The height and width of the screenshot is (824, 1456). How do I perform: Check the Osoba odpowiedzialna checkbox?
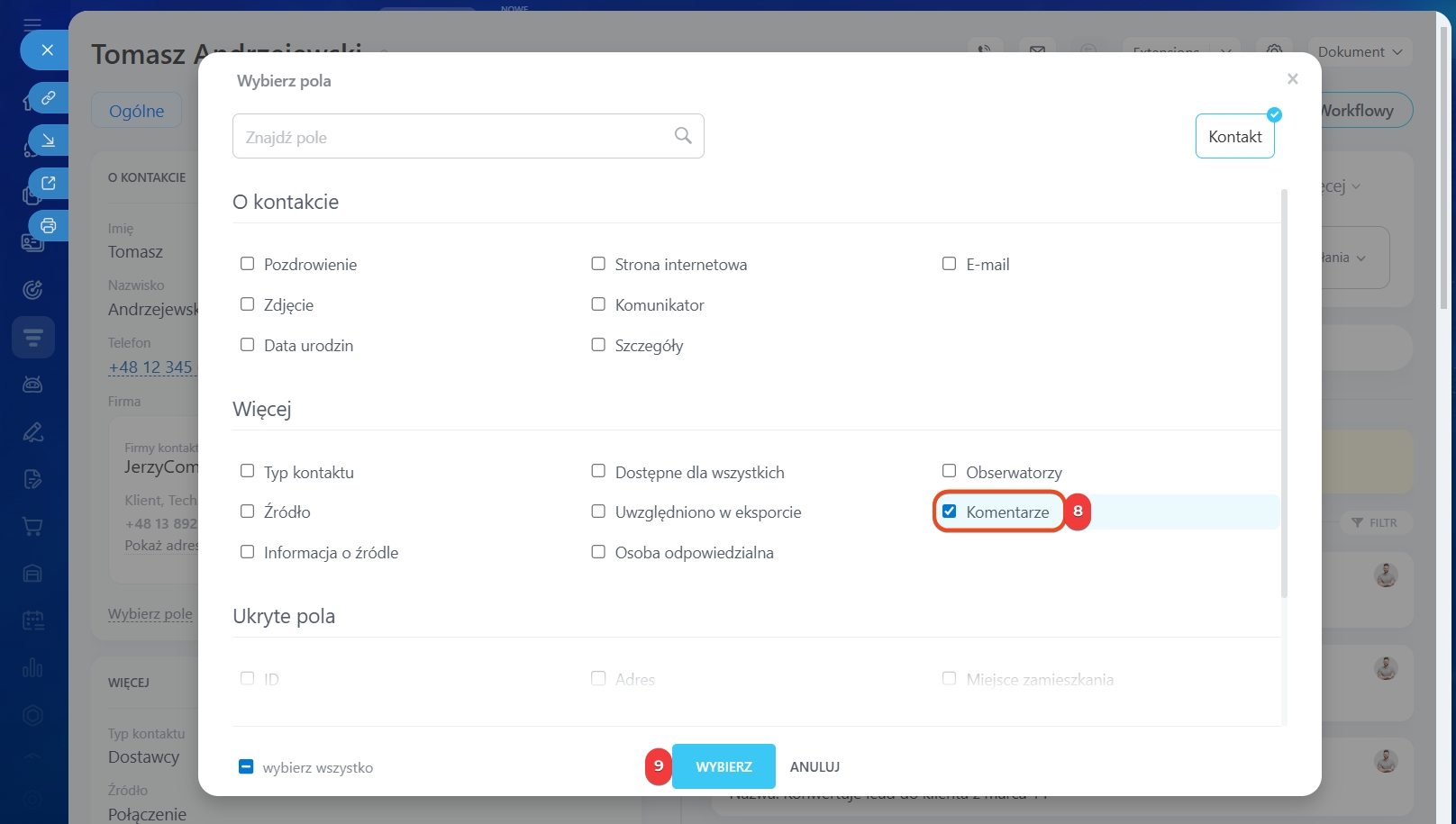click(598, 552)
